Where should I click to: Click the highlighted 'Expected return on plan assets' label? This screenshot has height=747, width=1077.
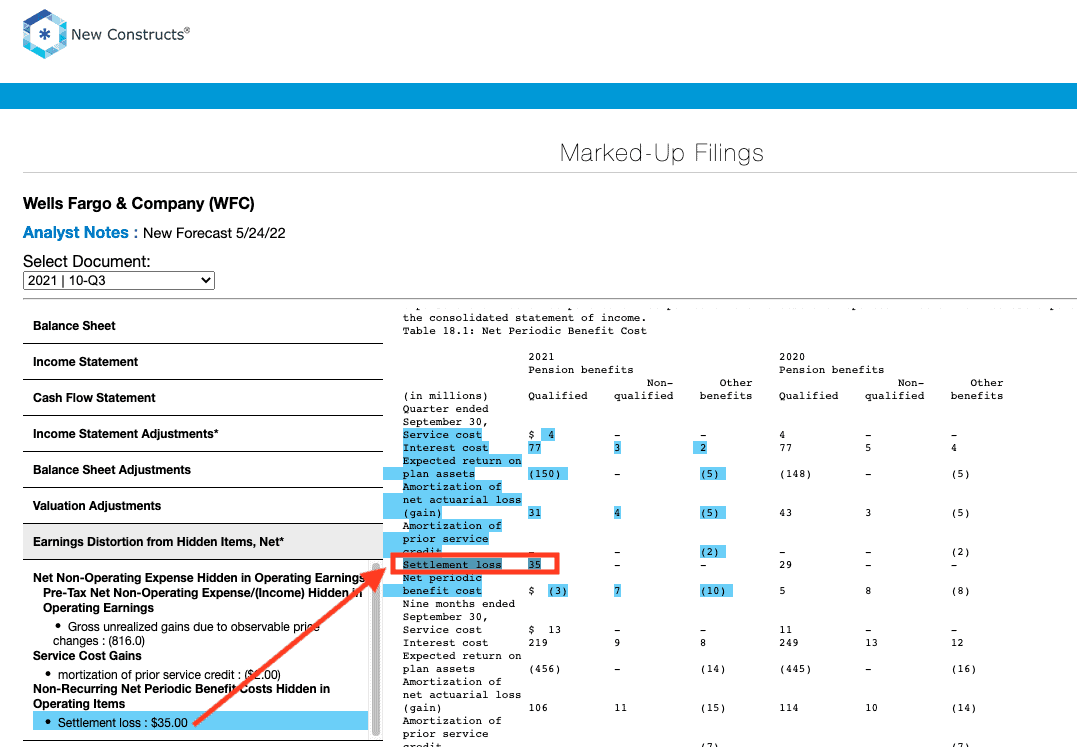click(x=462, y=468)
